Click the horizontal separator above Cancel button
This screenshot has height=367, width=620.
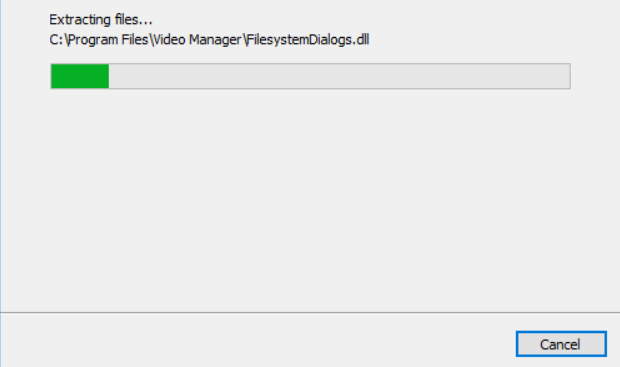[x=310, y=312]
